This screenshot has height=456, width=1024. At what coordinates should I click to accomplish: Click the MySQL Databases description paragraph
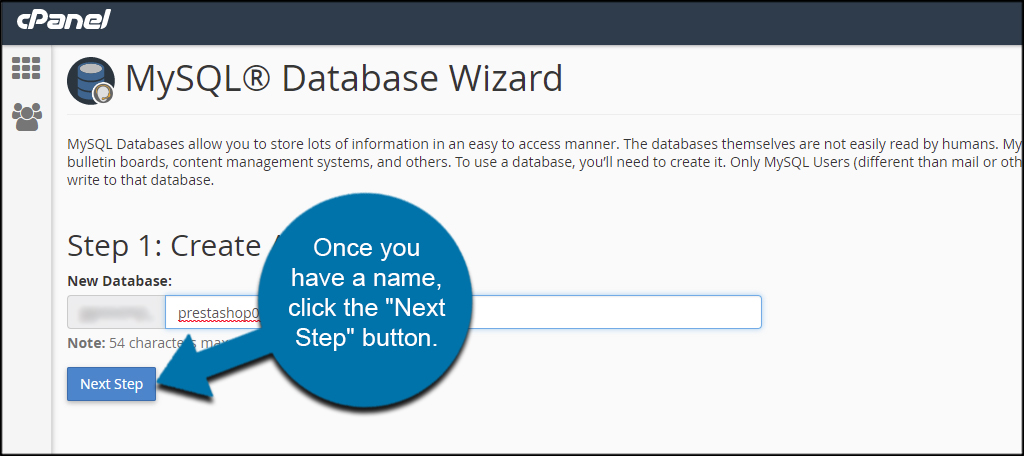545,162
